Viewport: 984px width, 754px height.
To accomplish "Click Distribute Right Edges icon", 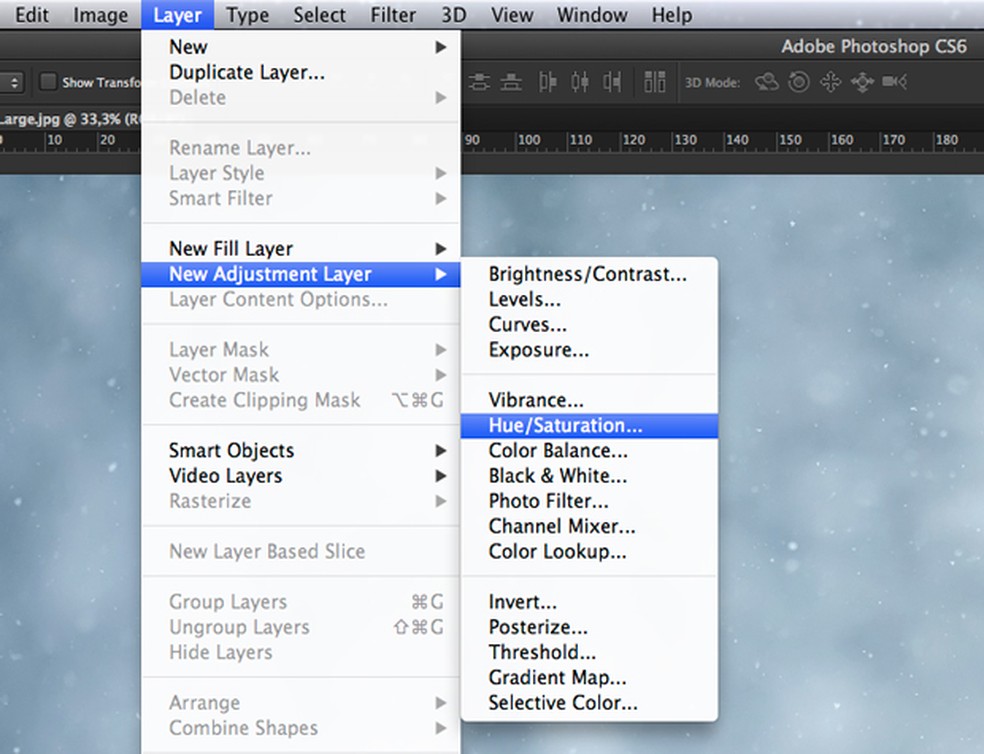I will click(612, 82).
